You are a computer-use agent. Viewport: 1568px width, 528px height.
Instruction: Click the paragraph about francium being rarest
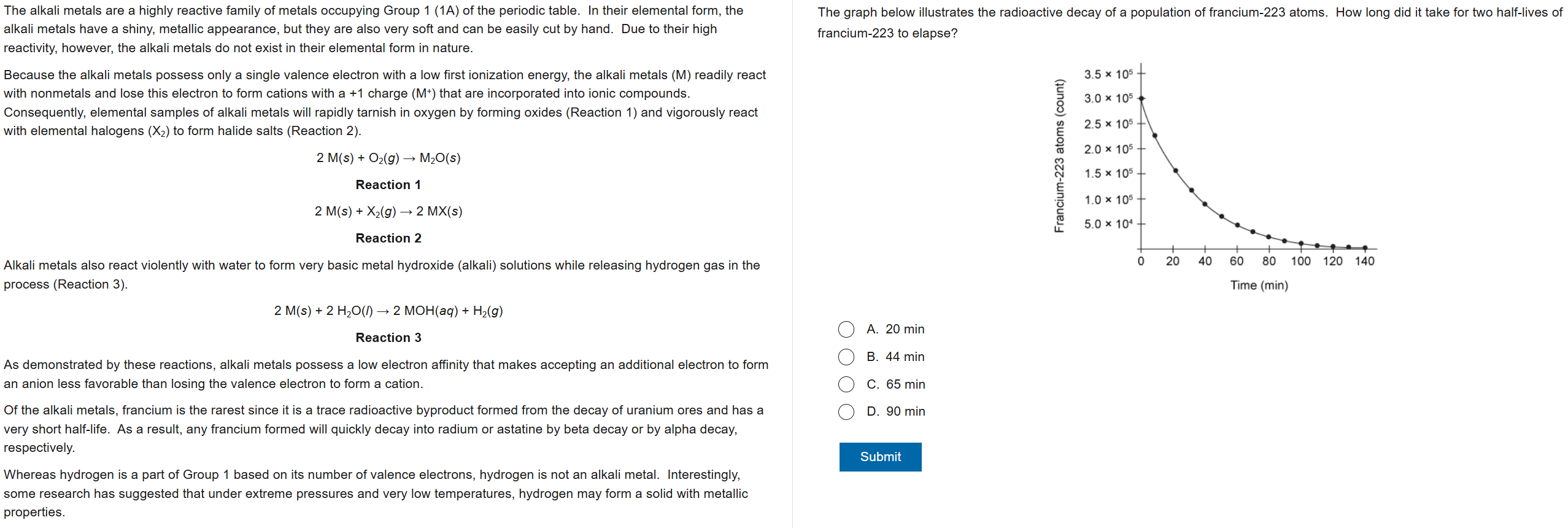coord(384,429)
